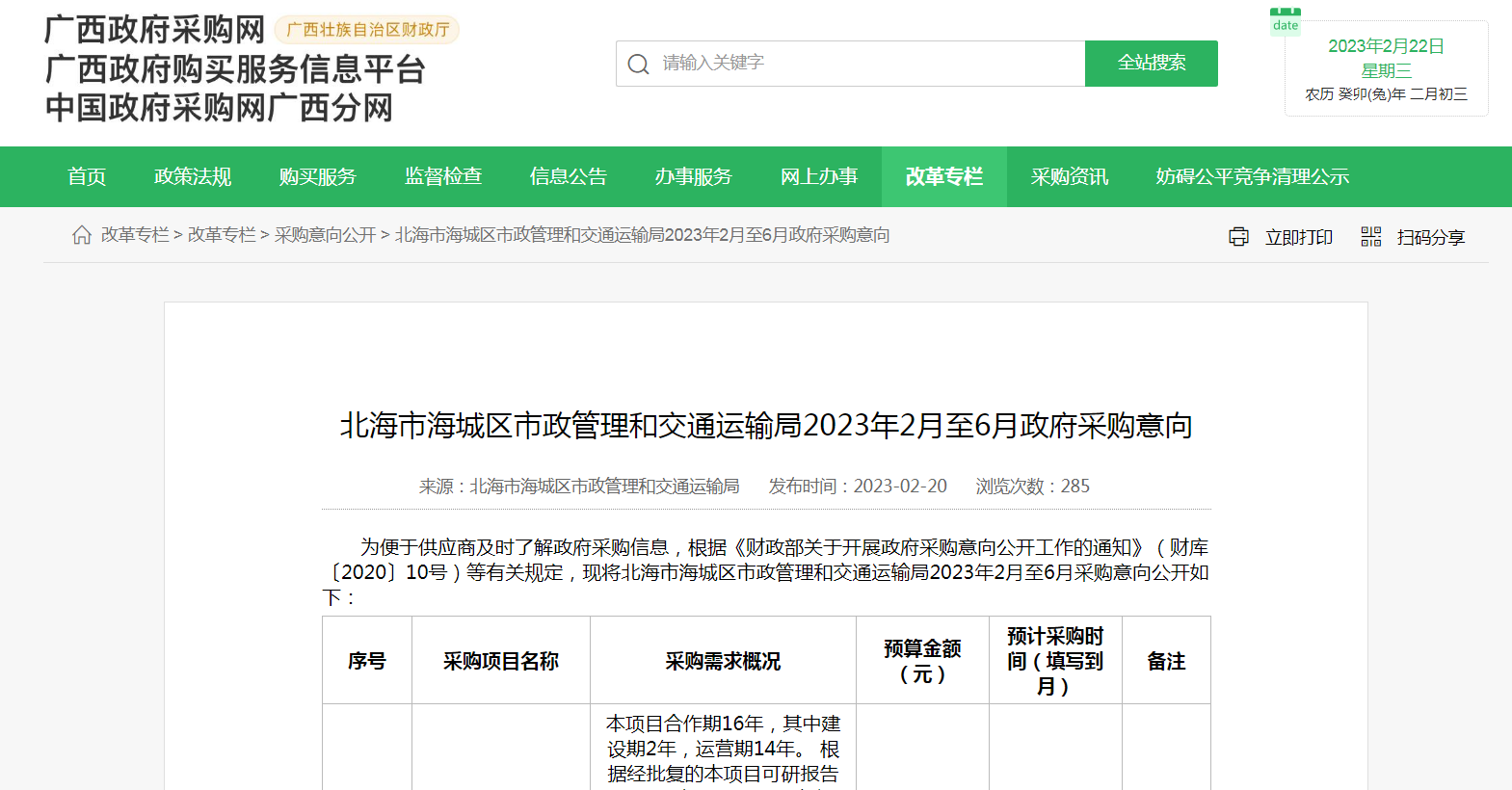The width and height of the screenshot is (1512, 790).
Task: Click the 立即打印 print link
Action: (1298, 238)
